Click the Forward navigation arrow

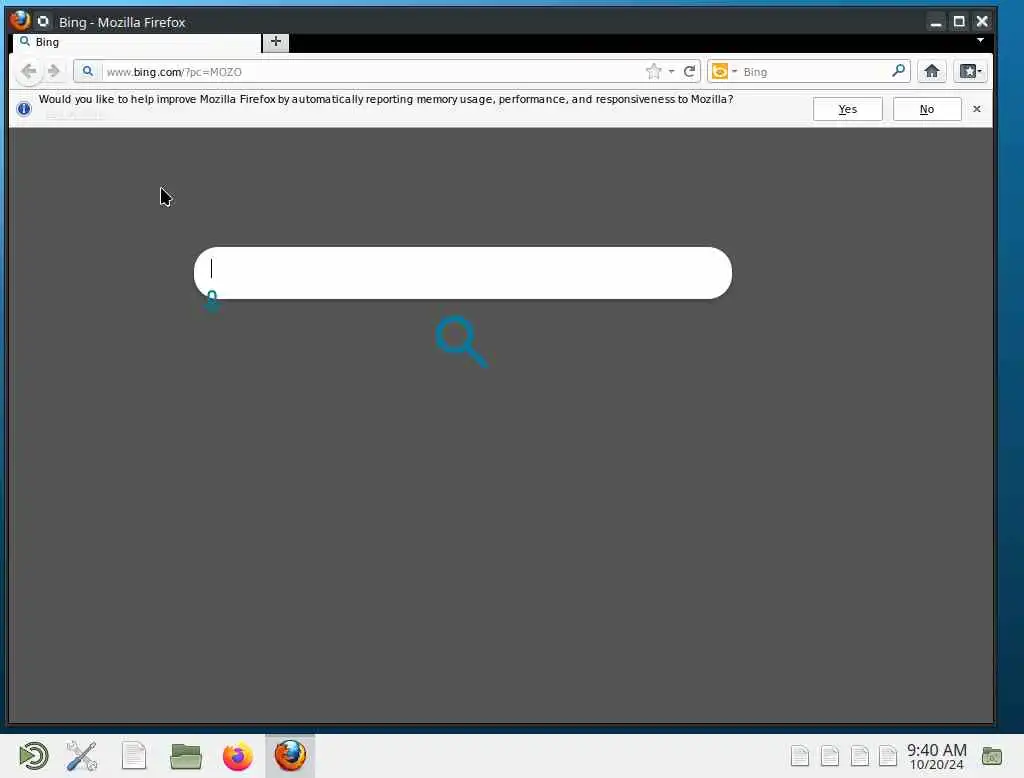pos(54,71)
